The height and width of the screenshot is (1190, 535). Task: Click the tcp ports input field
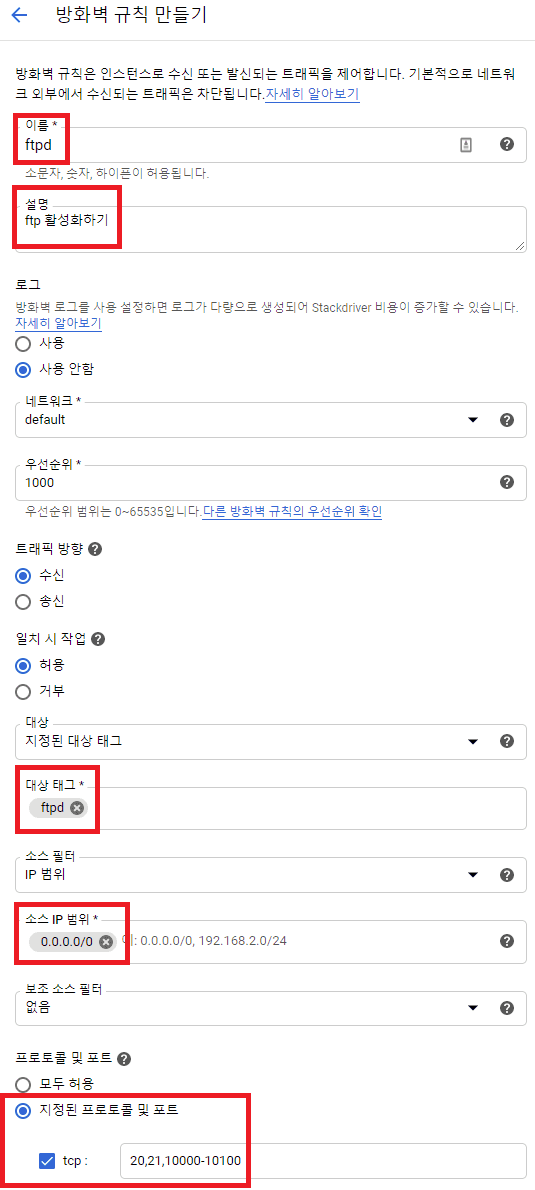coord(323,1160)
